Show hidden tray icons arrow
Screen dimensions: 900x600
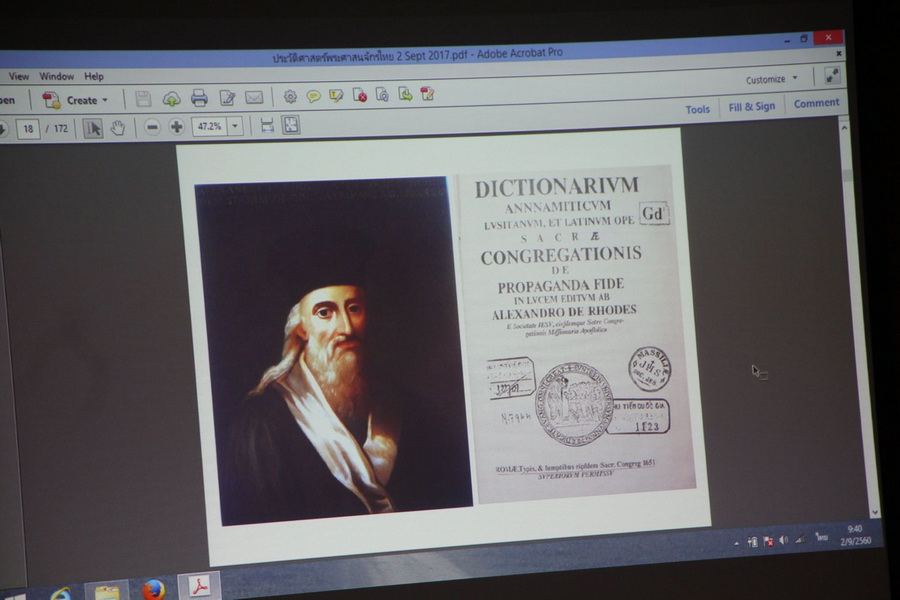[736, 543]
